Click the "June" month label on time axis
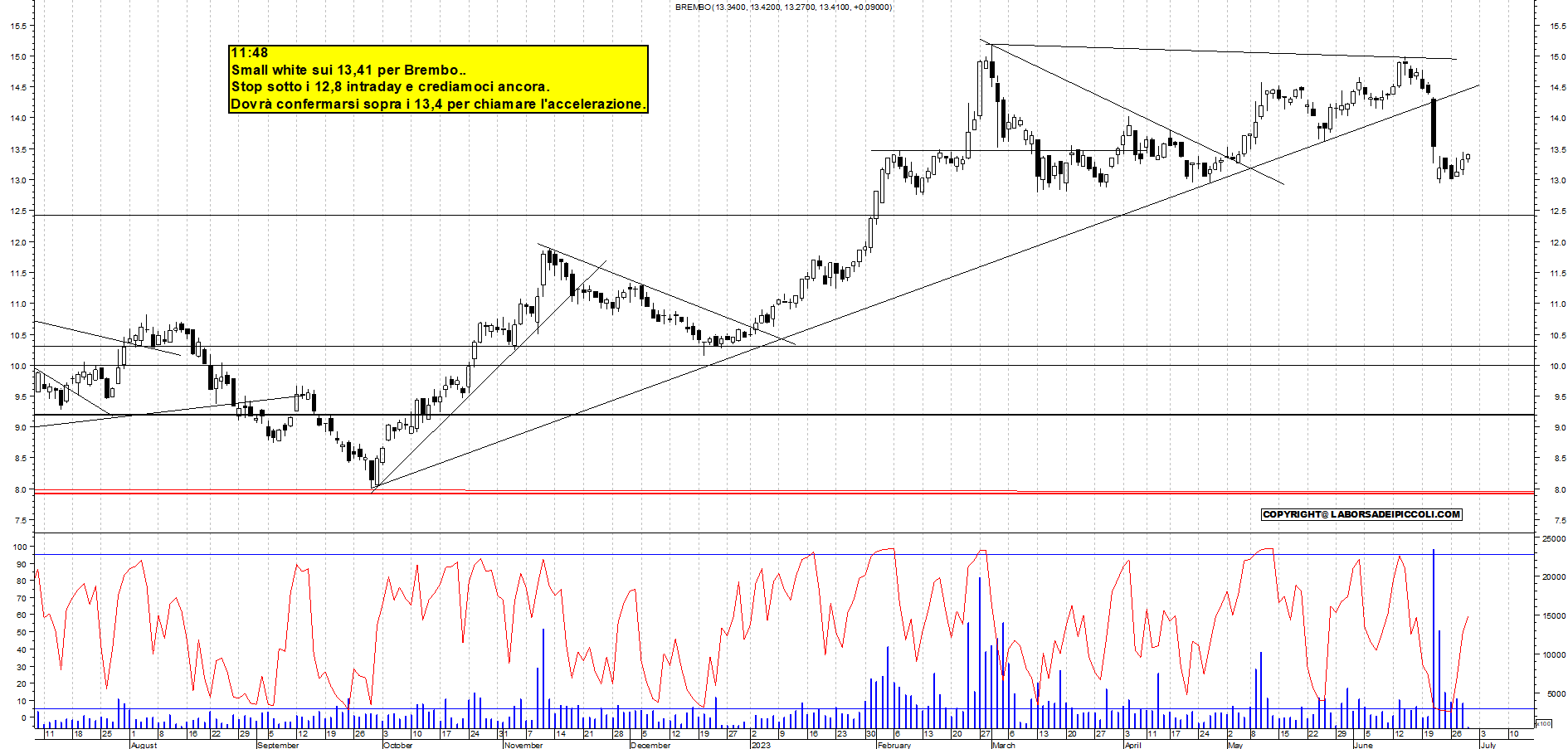 coord(1363,745)
